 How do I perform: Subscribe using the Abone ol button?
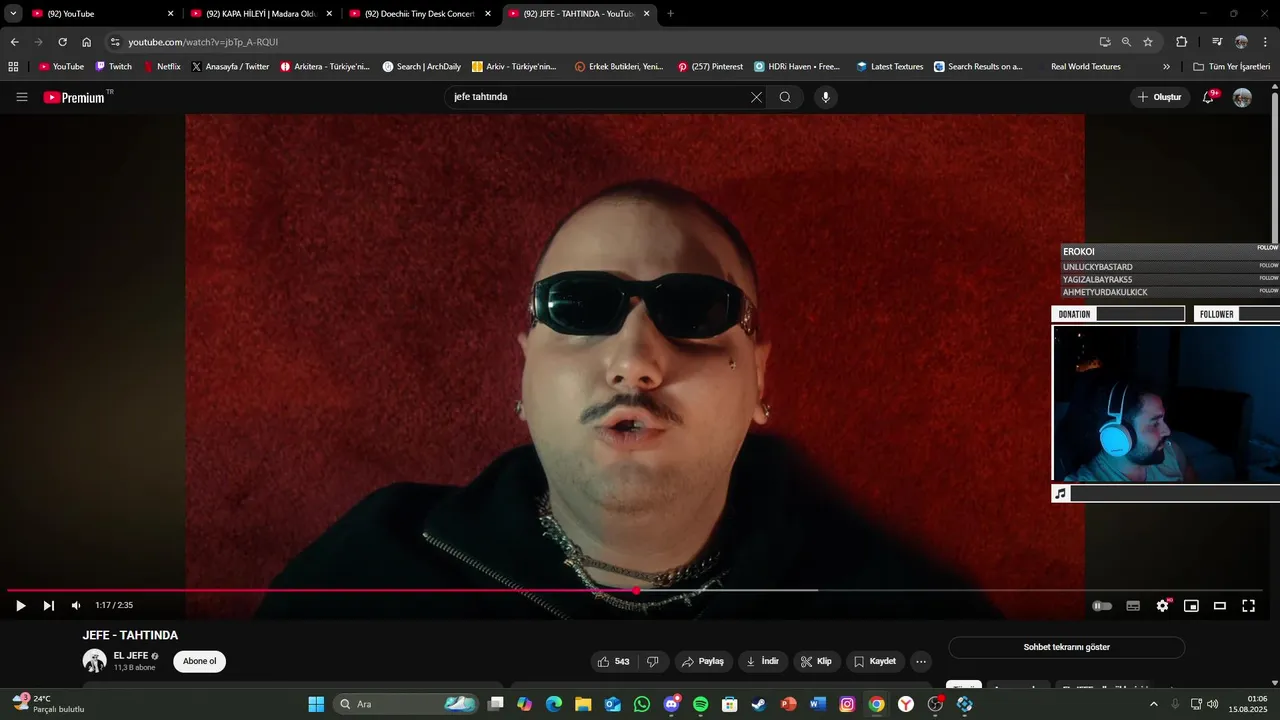[x=199, y=661]
